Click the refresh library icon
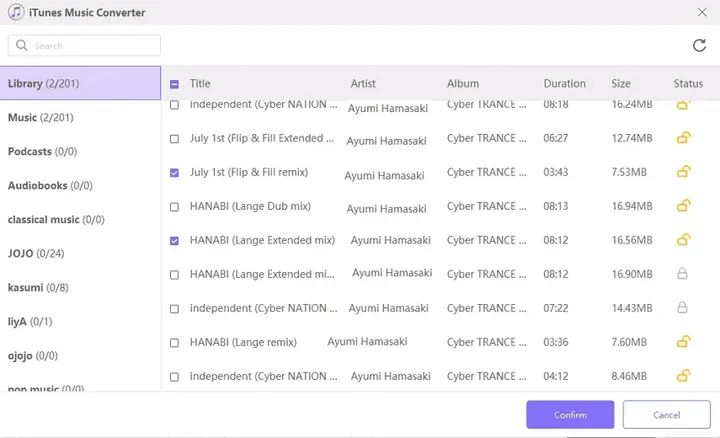This screenshot has width=720, height=438. tap(699, 45)
